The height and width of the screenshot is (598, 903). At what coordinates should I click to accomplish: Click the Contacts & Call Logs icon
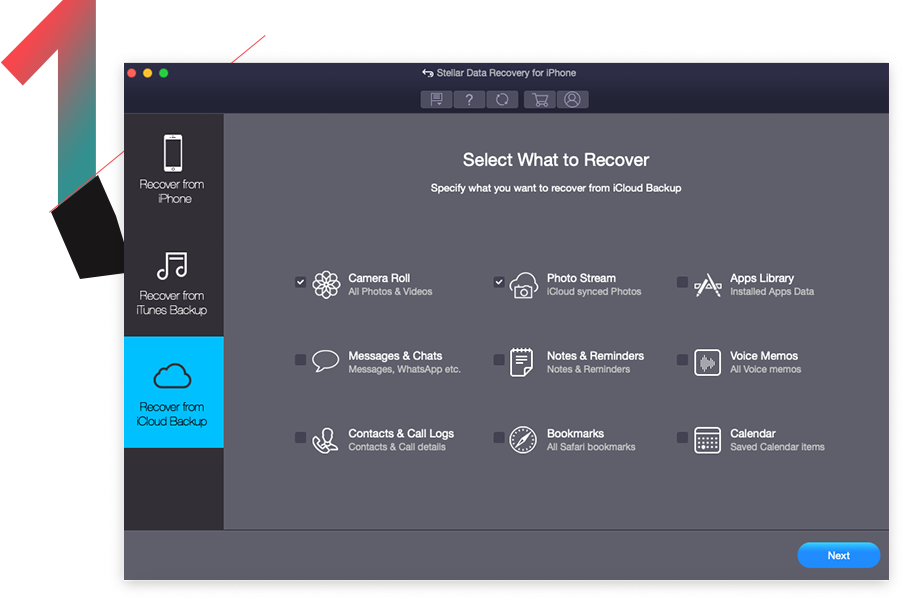326,440
